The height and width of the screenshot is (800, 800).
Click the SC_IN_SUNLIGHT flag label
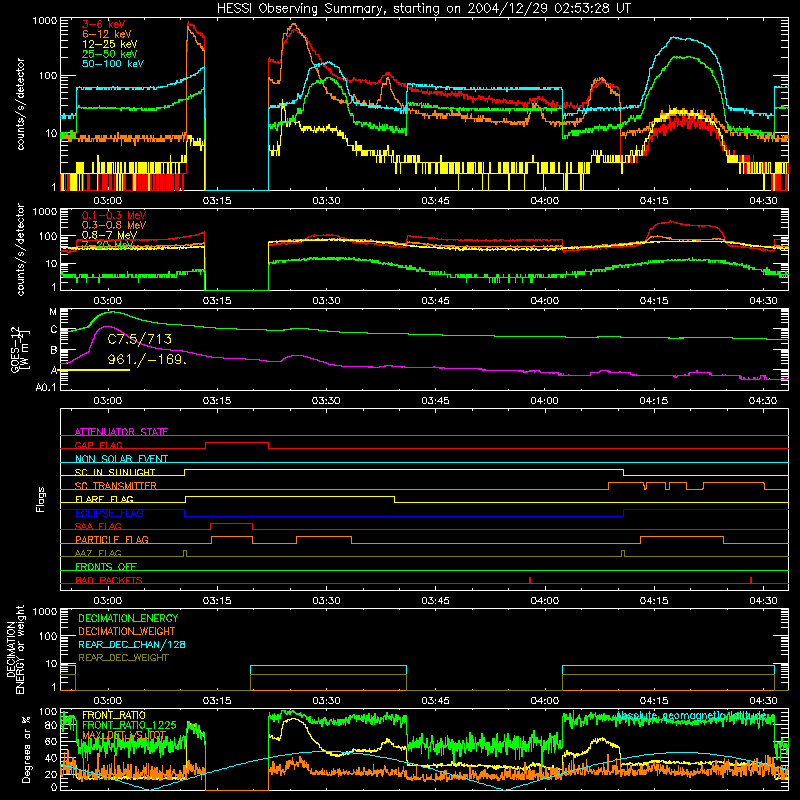pos(115,472)
